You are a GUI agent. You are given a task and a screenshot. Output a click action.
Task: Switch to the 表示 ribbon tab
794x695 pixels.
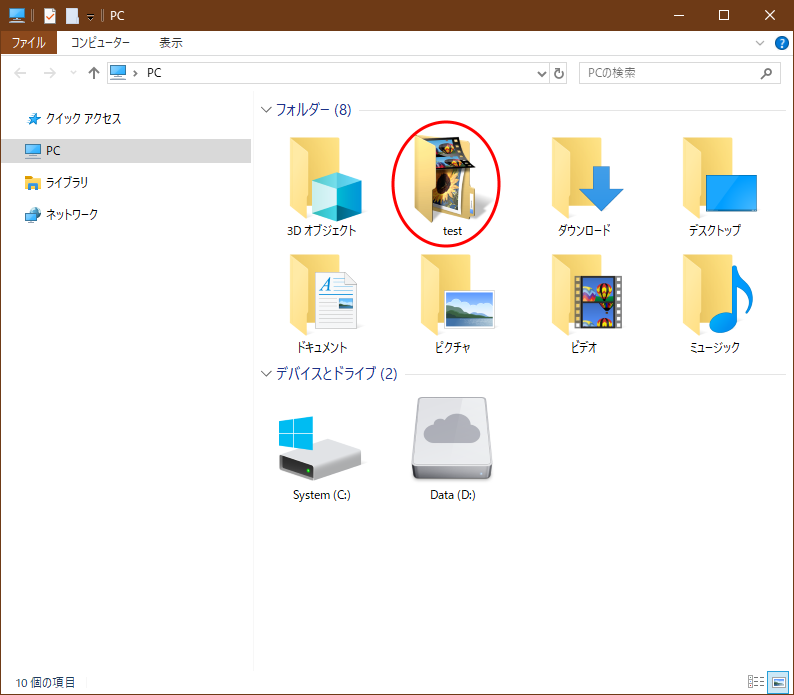click(171, 43)
